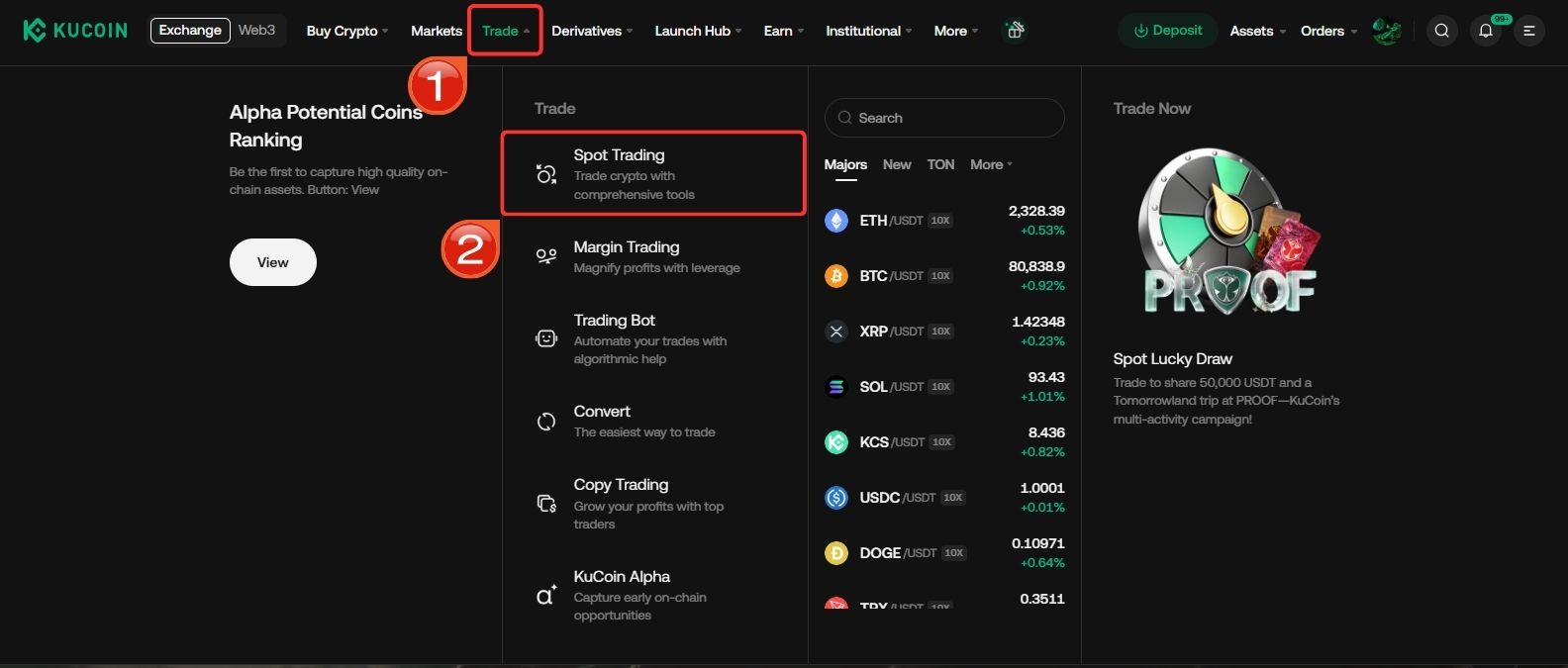
Task: Open the notifications bell icon
Action: tap(1486, 31)
